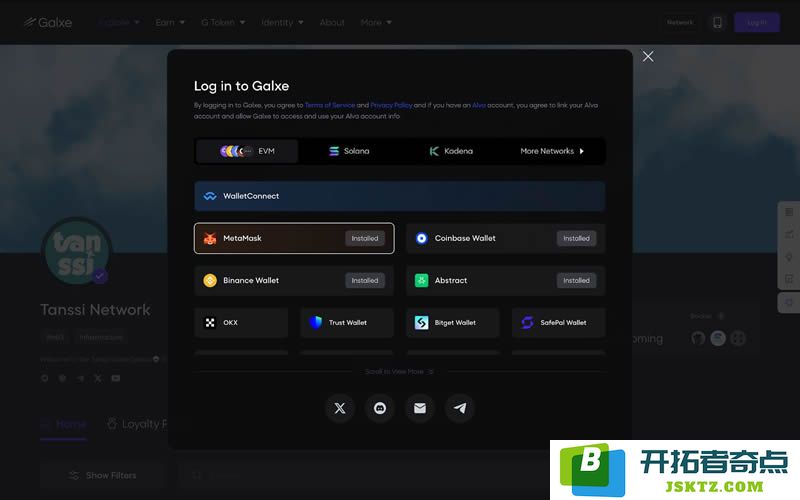Open the More dropdown menu
This screenshot has height=500, width=800.
tap(376, 22)
